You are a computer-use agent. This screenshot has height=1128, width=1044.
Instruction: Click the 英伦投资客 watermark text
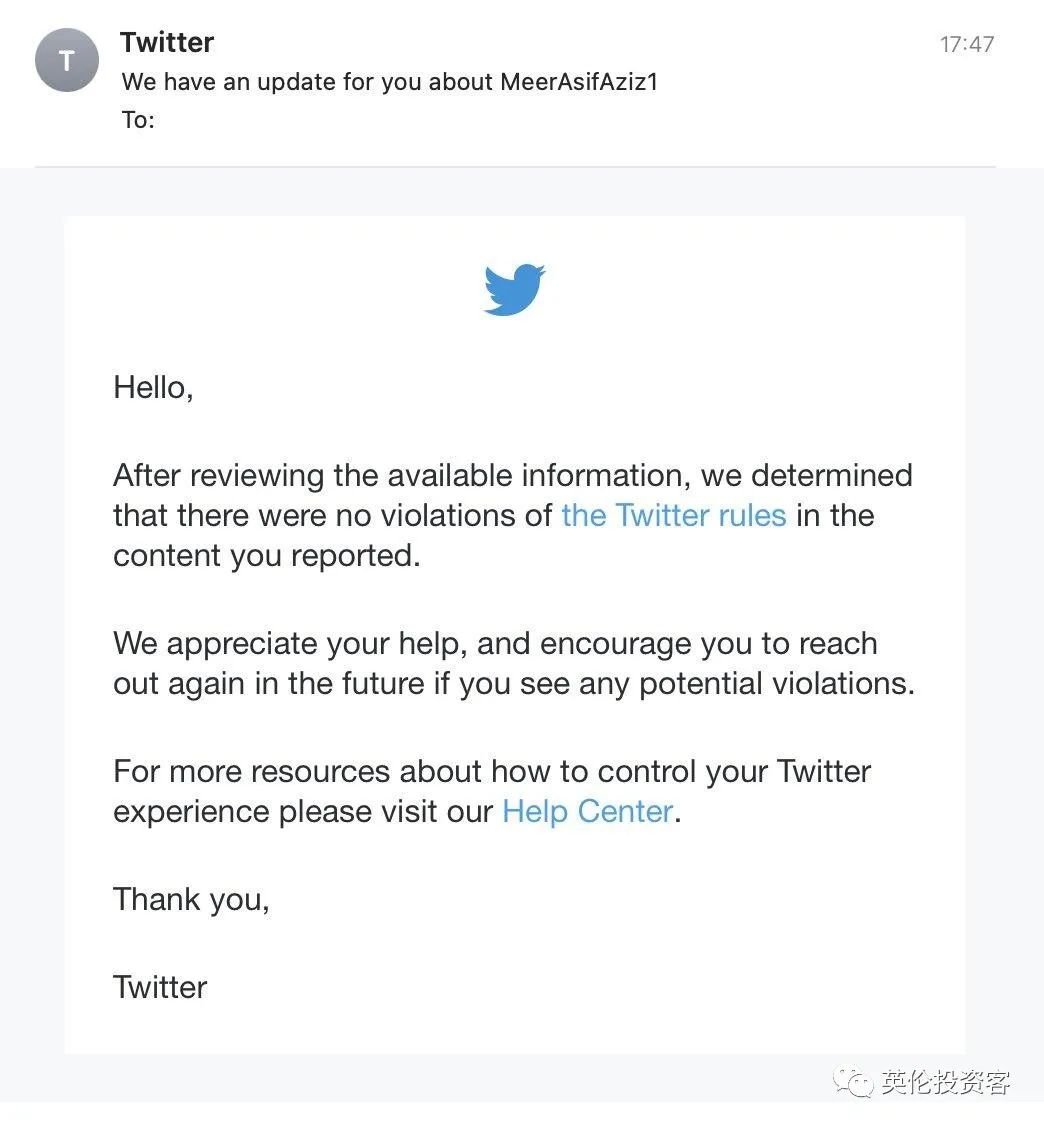pyautogui.click(x=945, y=1082)
